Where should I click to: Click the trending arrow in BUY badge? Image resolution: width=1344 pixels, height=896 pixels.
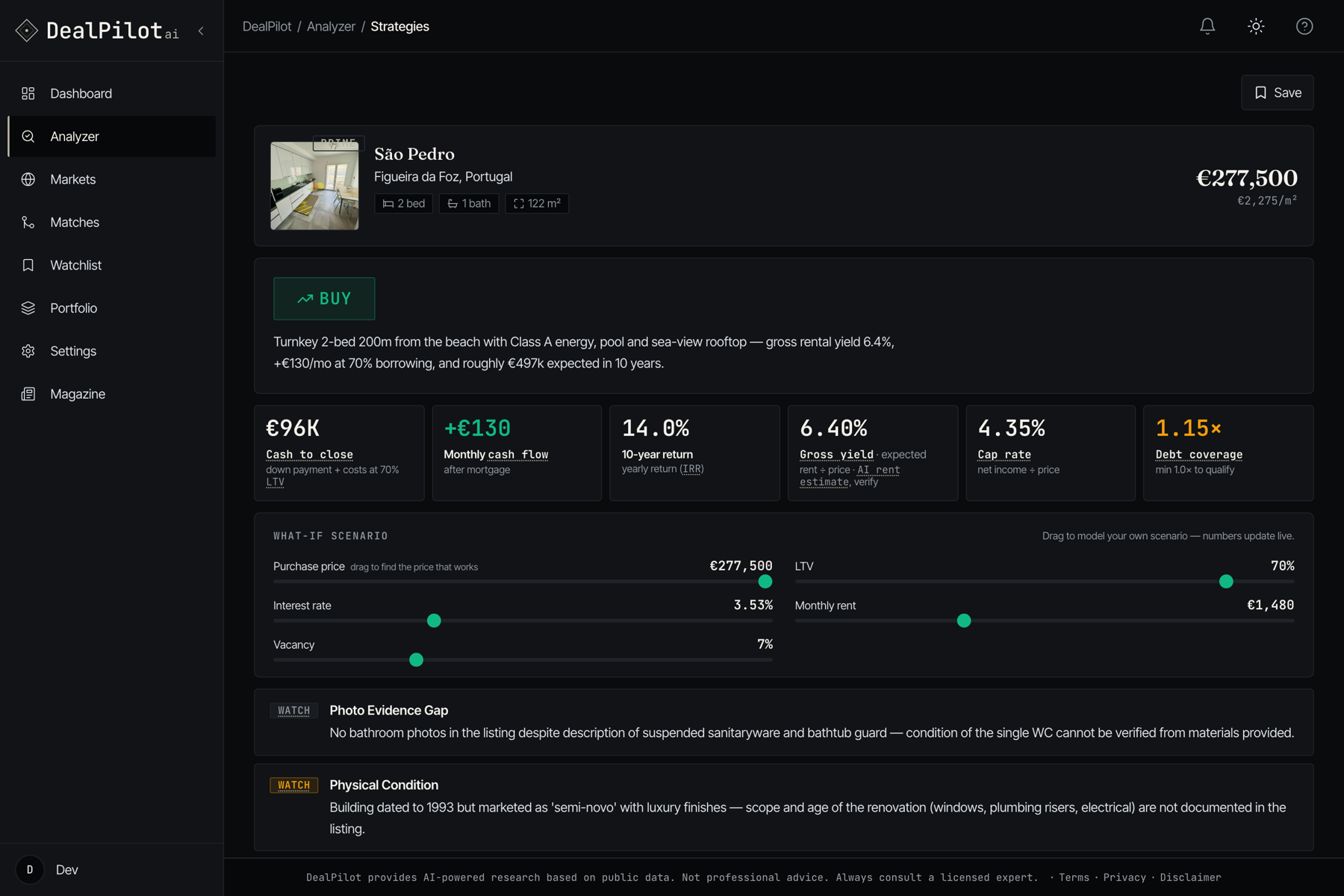(x=305, y=299)
